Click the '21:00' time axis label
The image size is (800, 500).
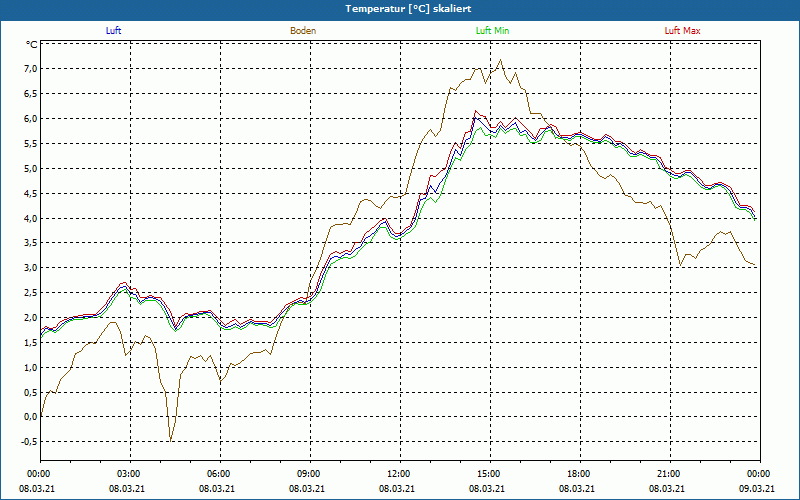coord(670,474)
